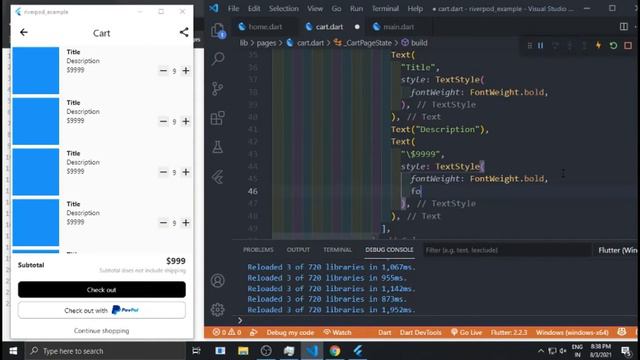Switch to the cart.dart tab
Viewport: 640px width, 360px height.
click(x=330, y=27)
